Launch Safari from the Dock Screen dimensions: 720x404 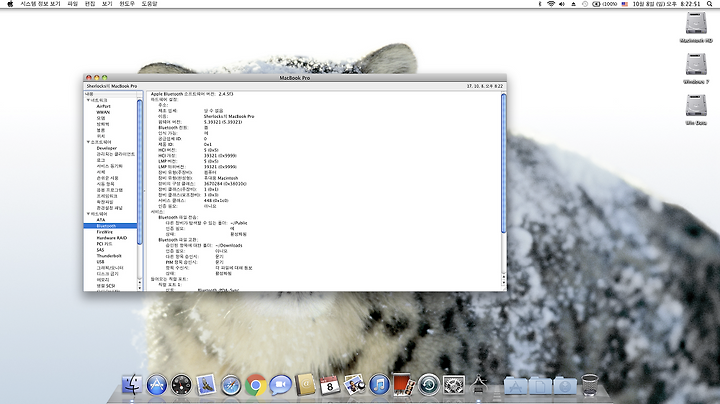(231, 385)
